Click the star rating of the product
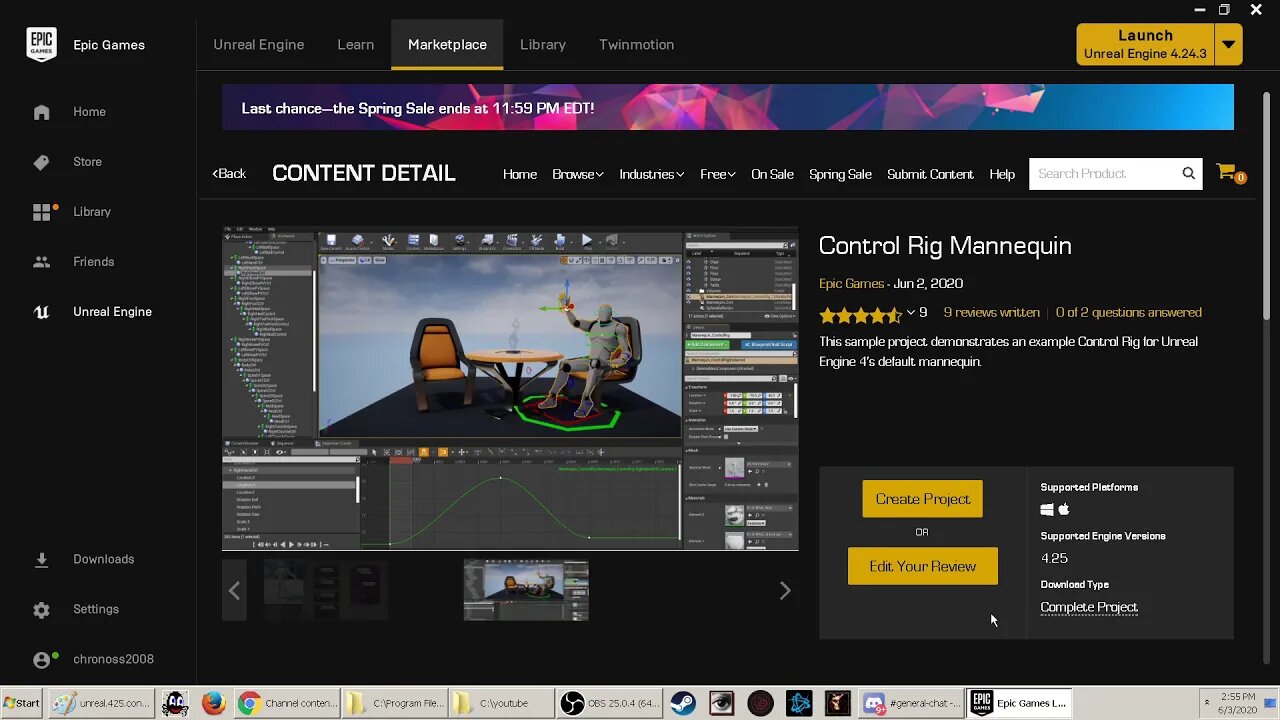Screen dimensions: 1280x720 click(860, 314)
